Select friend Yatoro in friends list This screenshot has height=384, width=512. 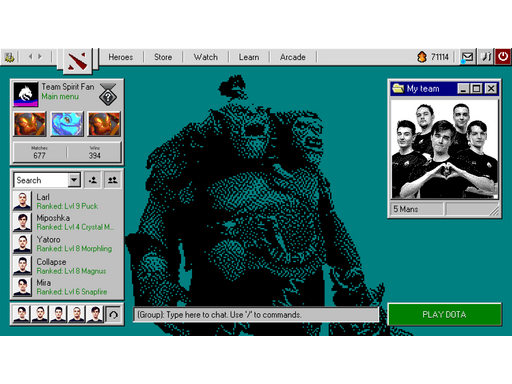(x=67, y=244)
